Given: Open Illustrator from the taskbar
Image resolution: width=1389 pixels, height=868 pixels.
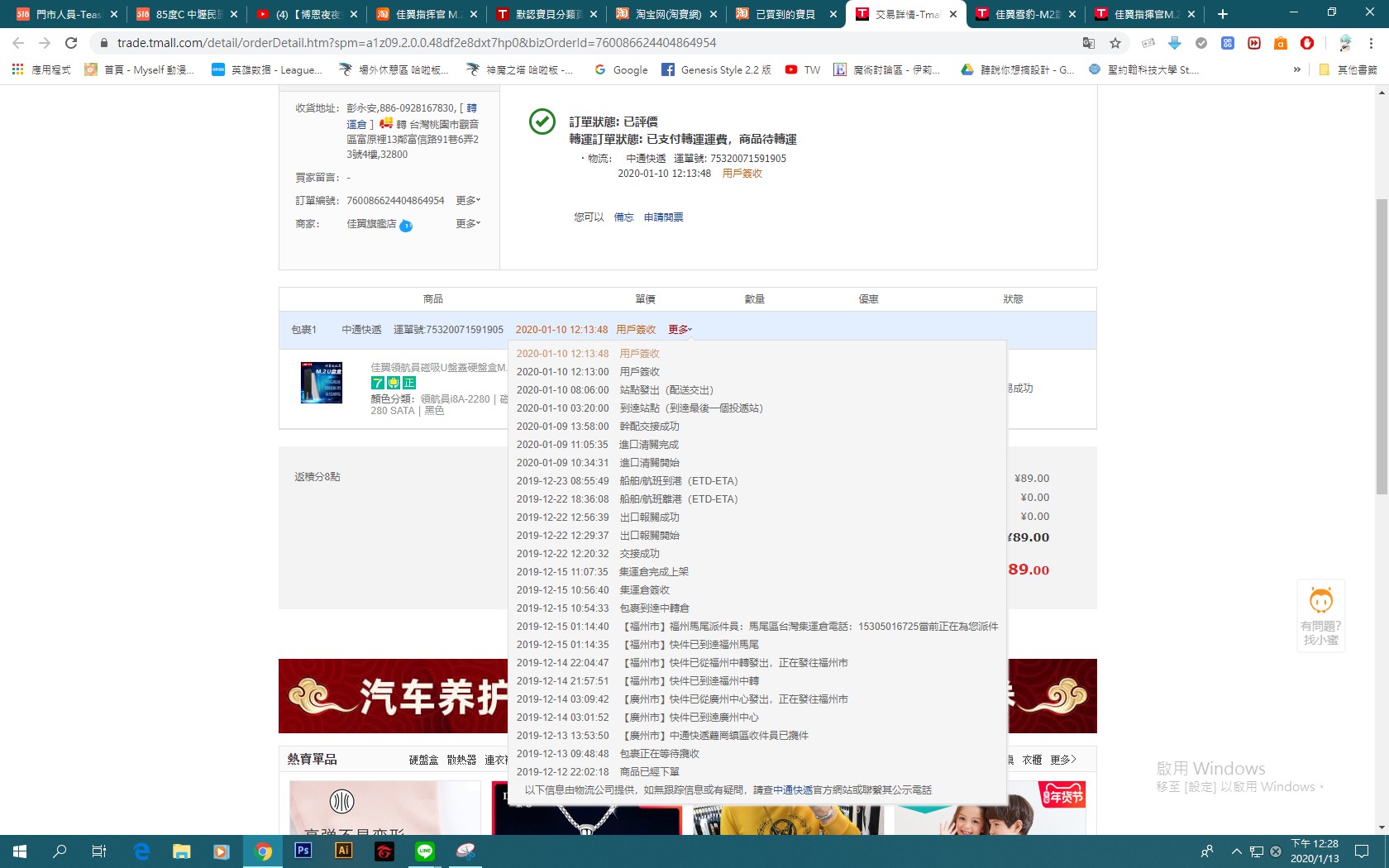Looking at the screenshot, I should tap(344, 851).
